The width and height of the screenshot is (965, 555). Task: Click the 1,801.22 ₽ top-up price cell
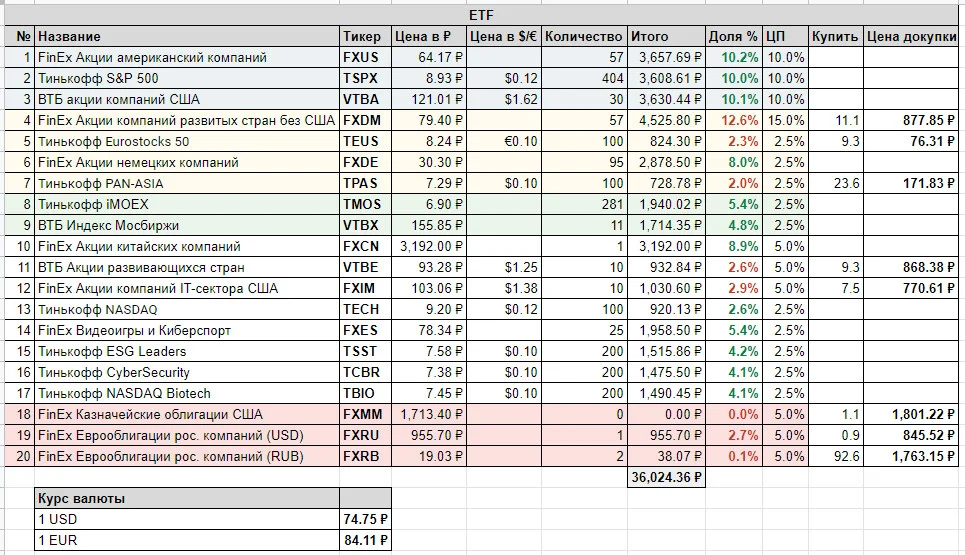click(911, 414)
